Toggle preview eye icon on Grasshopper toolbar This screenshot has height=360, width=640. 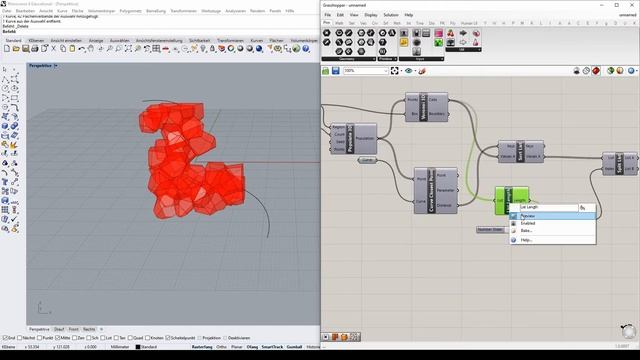click(408, 71)
